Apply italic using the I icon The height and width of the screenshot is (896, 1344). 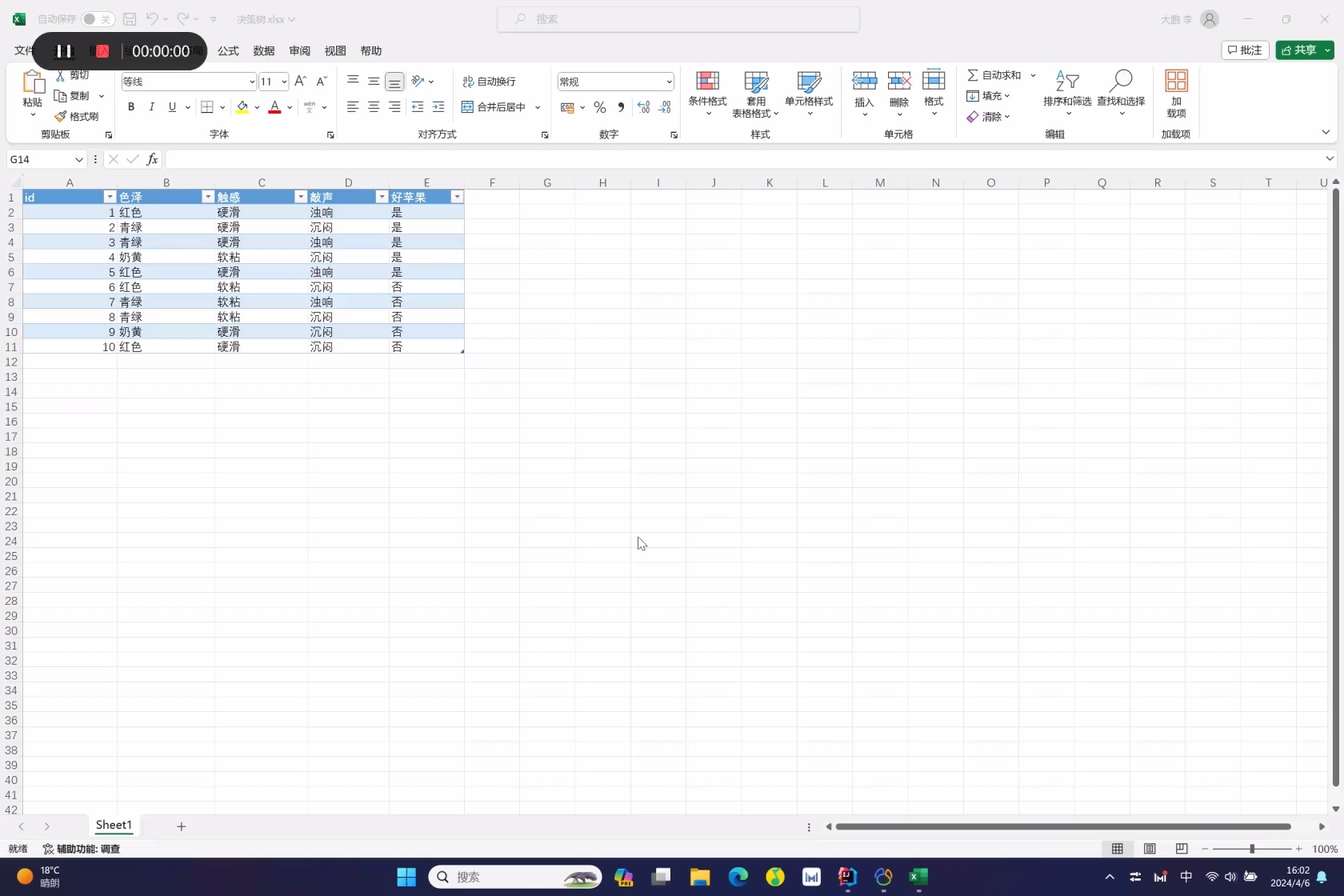[151, 107]
